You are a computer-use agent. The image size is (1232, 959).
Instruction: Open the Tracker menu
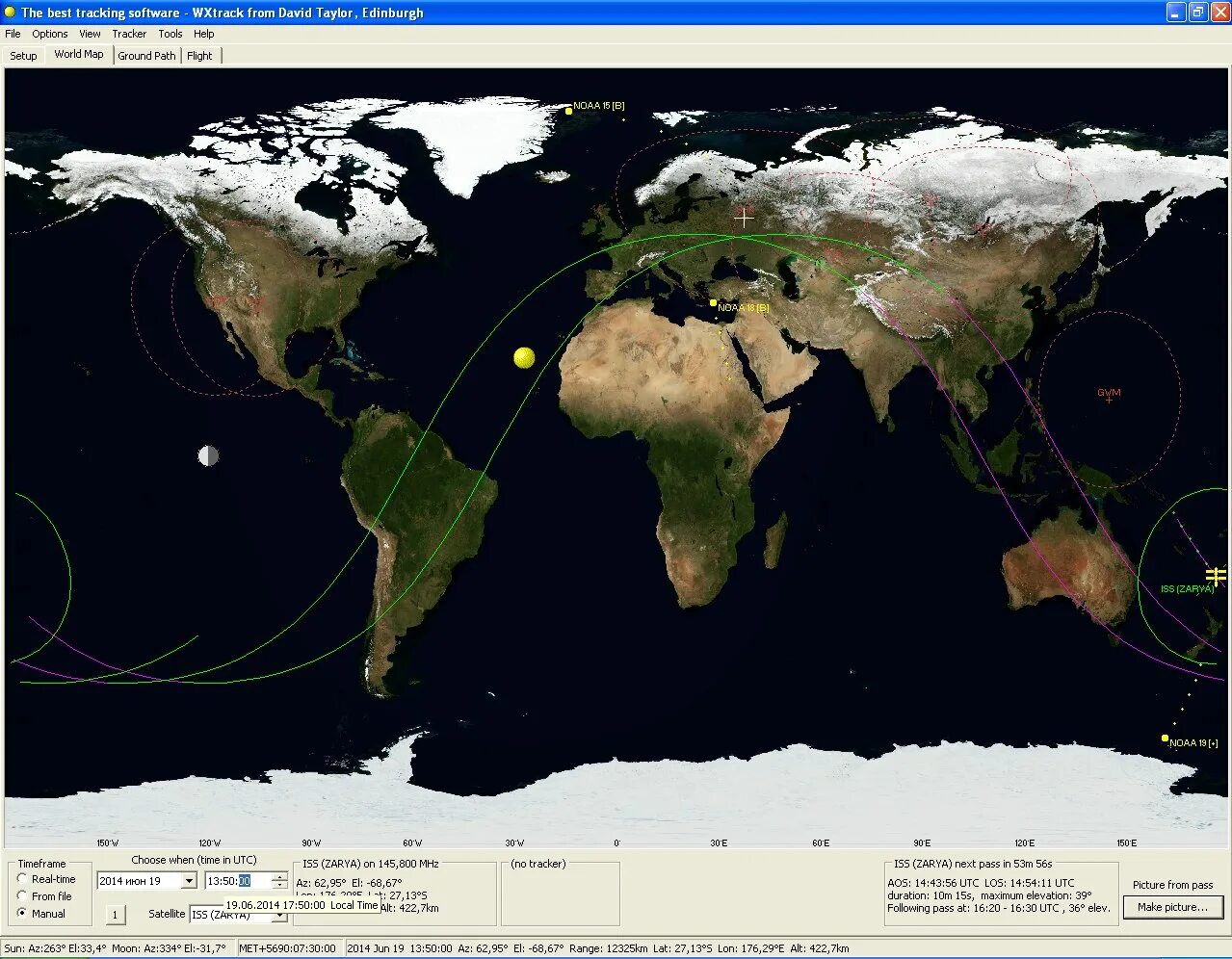coord(128,34)
